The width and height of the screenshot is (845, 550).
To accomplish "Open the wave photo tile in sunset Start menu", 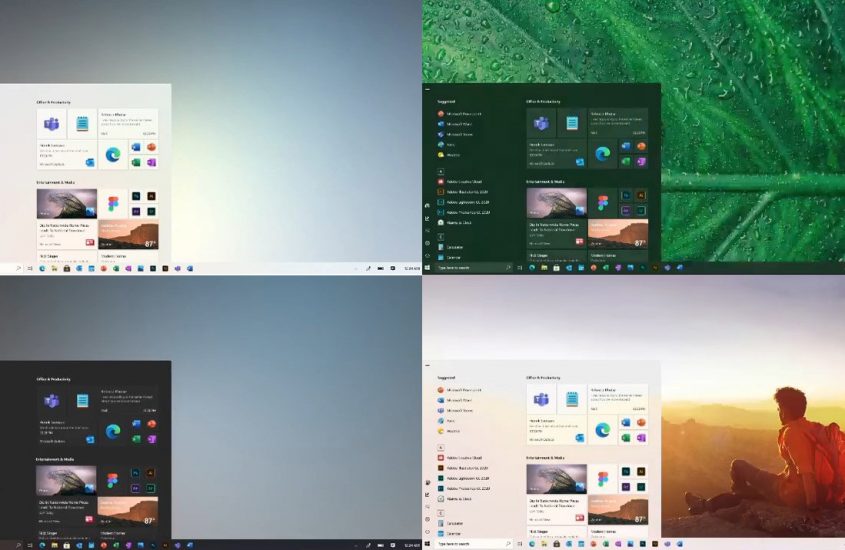I will point(557,479).
